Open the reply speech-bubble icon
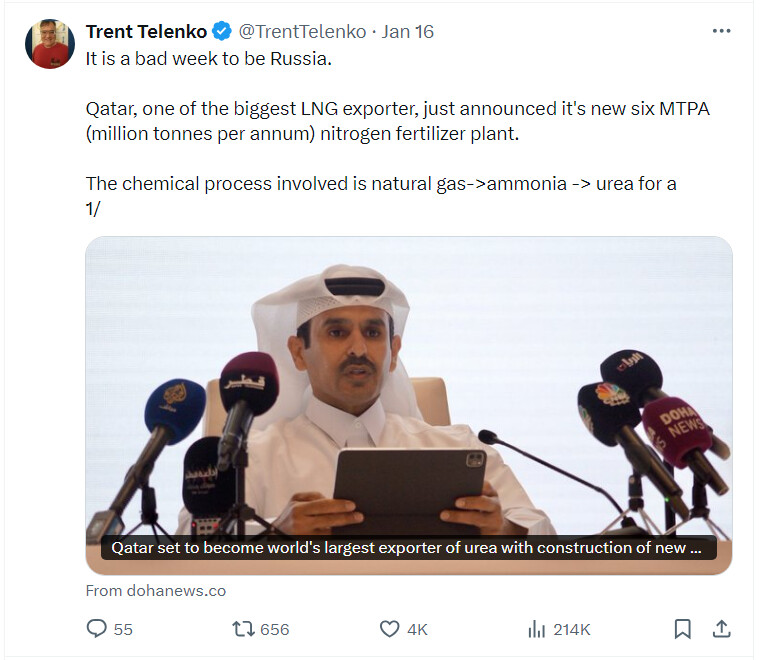The width and height of the screenshot is (764, 660). click(x=96, y=629)
